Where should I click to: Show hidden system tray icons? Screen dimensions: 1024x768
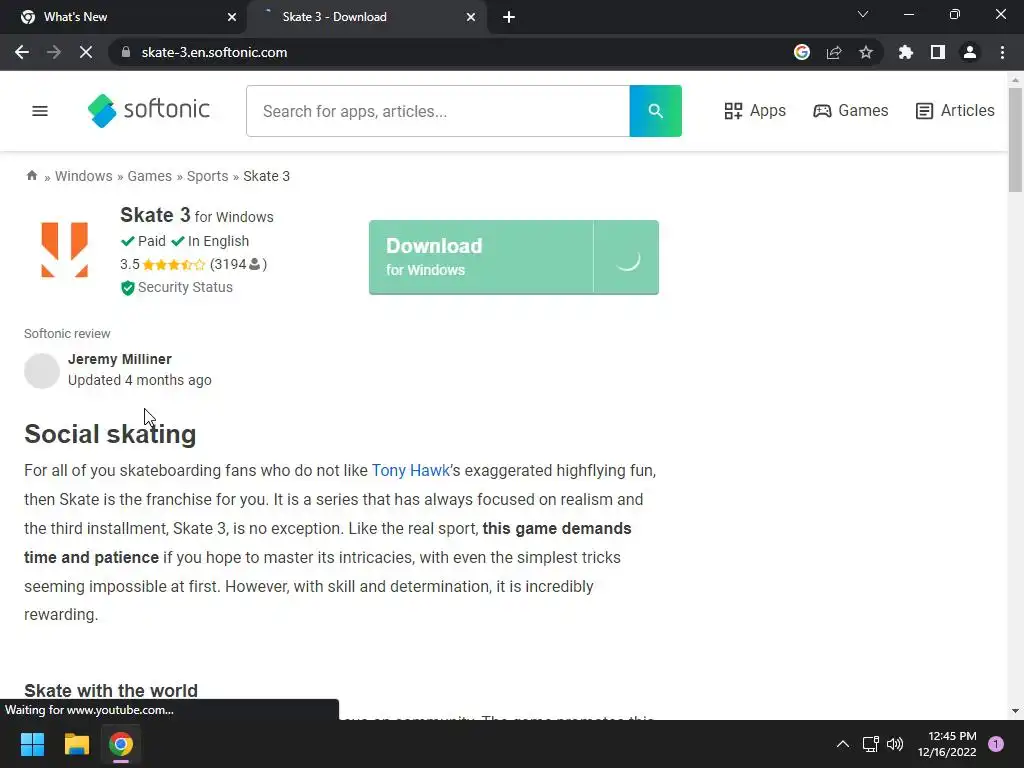[843, 744]
